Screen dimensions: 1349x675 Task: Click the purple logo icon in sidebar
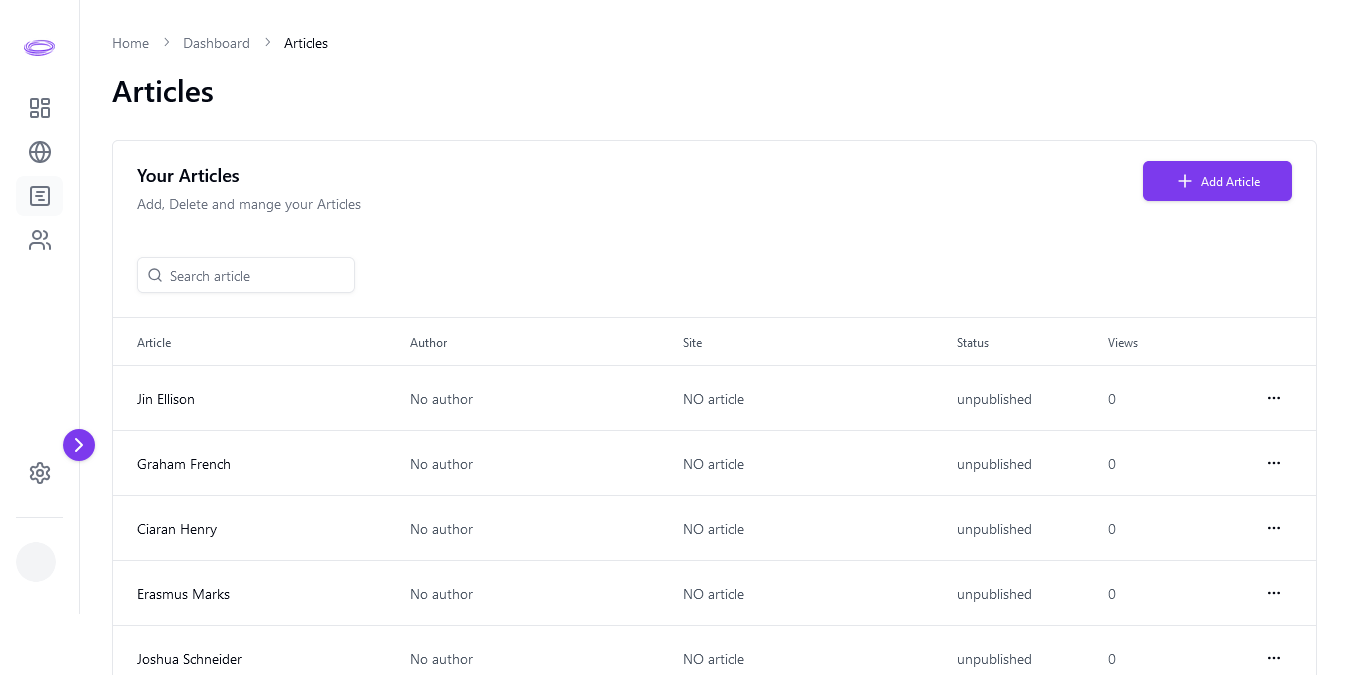(39, 47)
